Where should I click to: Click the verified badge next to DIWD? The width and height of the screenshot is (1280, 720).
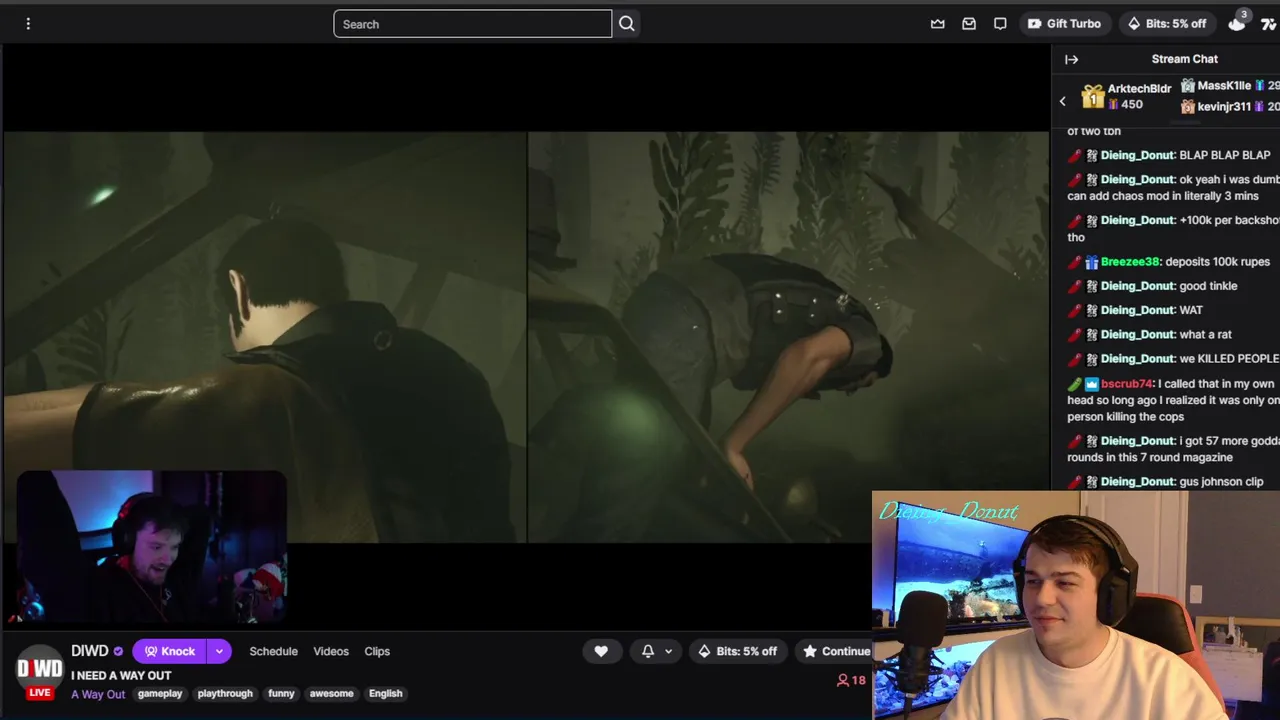tap(118, 651)
